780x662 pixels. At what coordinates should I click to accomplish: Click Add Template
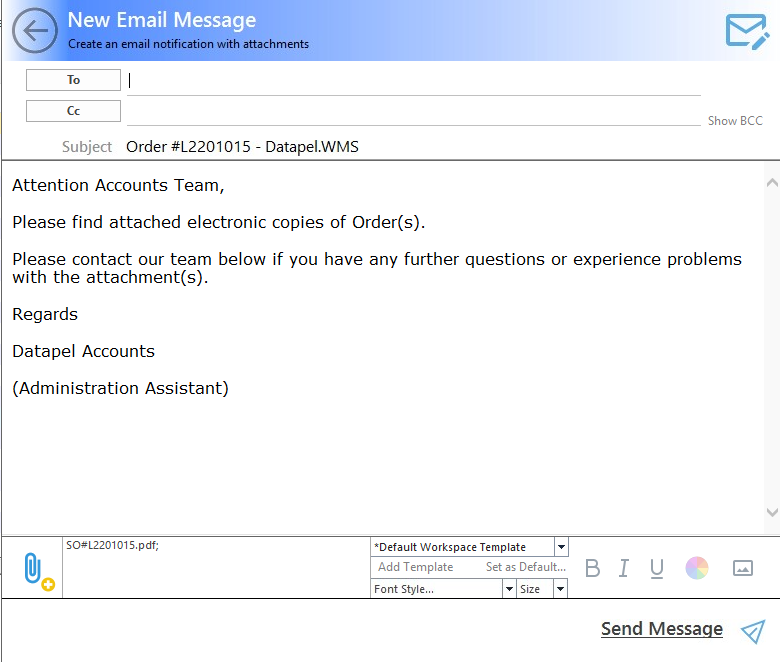click(x=415, y=567)
